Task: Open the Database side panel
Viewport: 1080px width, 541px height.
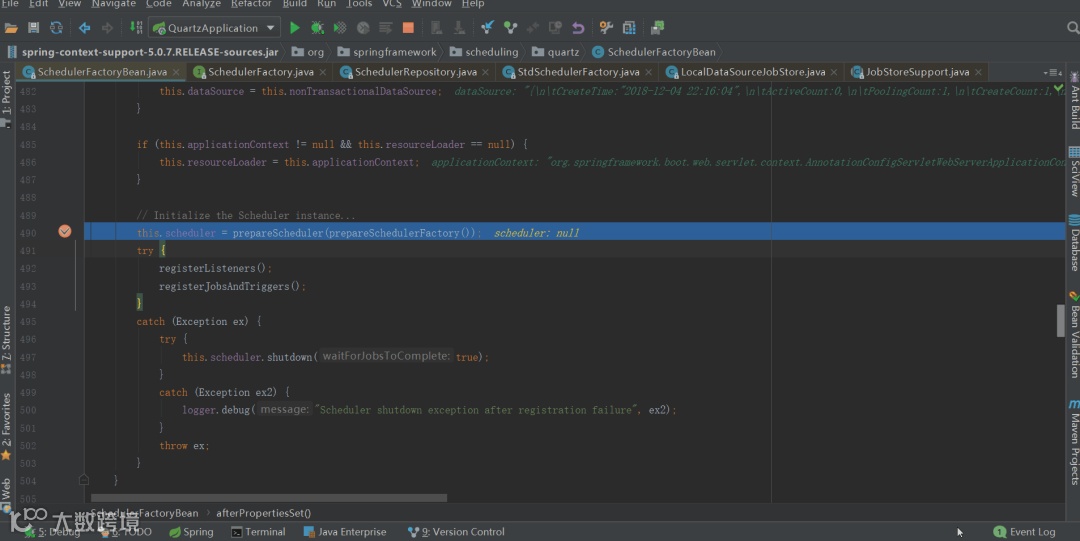Action: [1074, 243]
